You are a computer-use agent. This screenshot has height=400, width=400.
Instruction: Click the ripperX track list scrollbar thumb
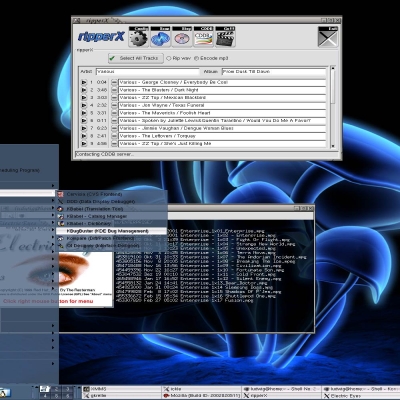click(x=332, y=87)
